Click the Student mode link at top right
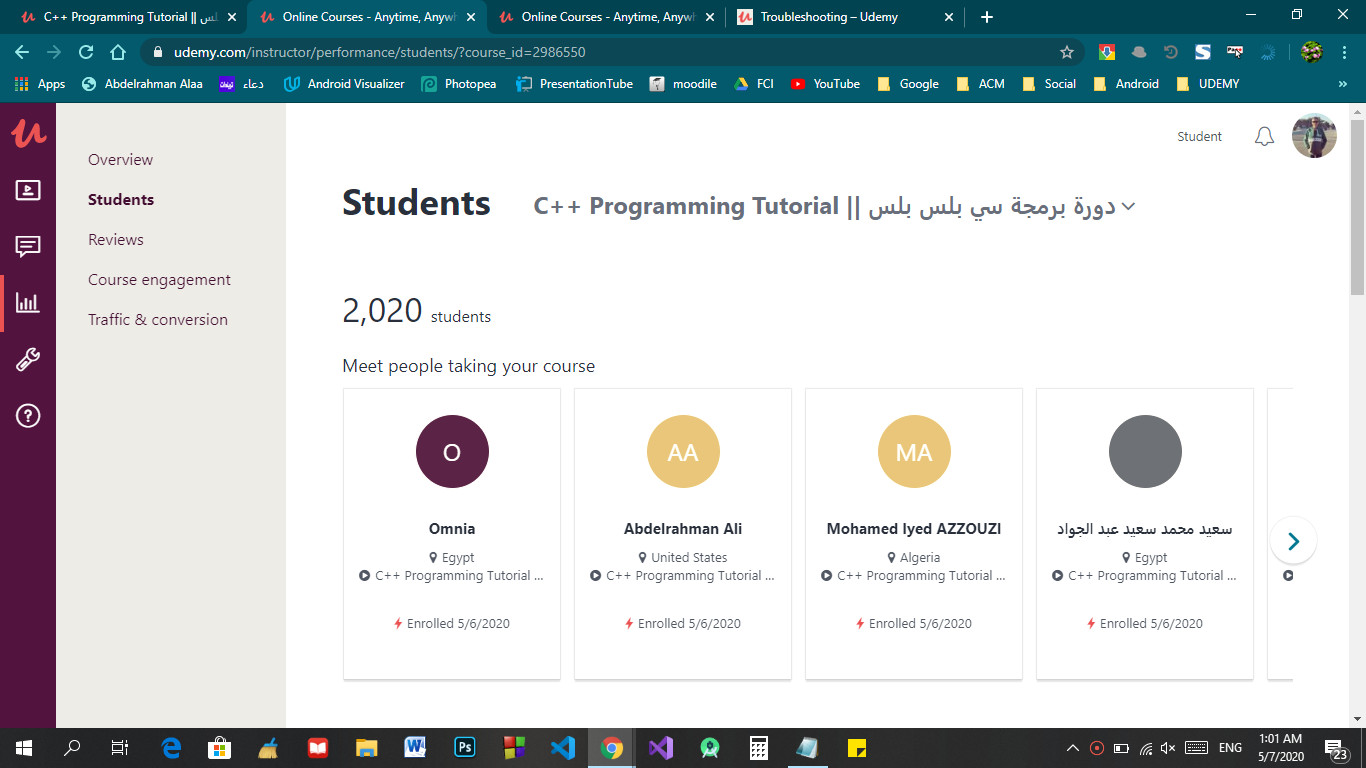This screenshot has height=768, width=1366. click(1199, 136)
